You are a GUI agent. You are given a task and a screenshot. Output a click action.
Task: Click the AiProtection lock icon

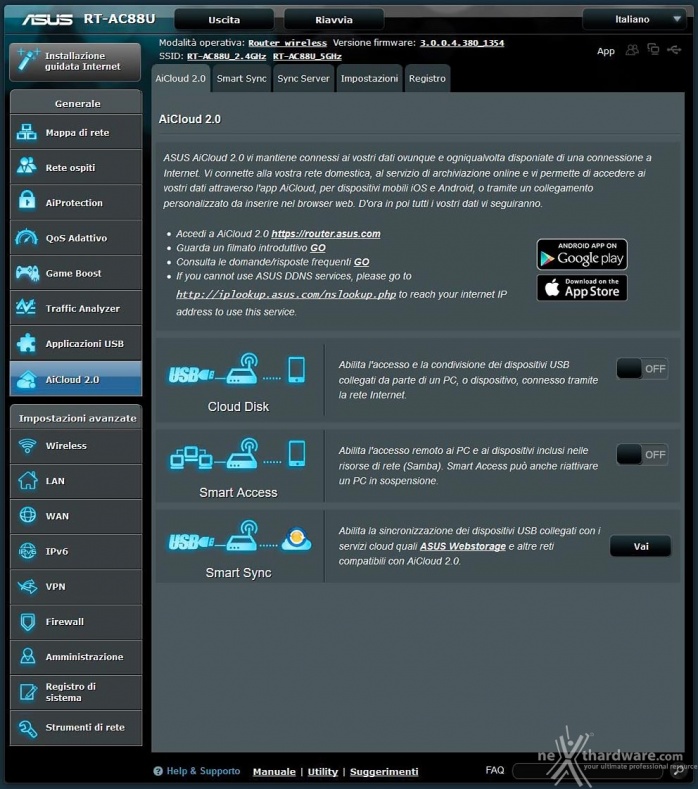pos(27,200)
